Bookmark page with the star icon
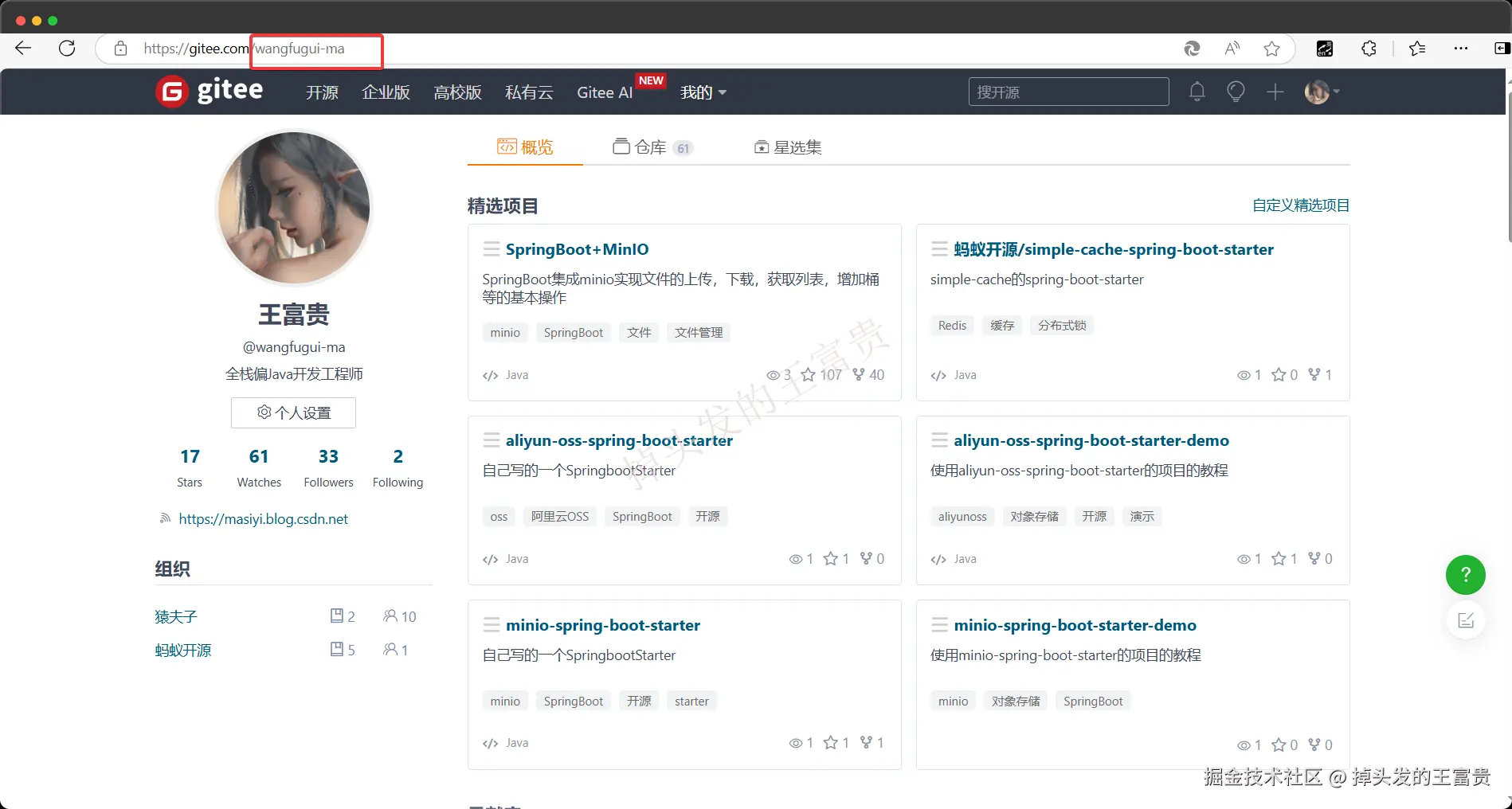Screen dimensions: 1512x809 pos(1271,49)
